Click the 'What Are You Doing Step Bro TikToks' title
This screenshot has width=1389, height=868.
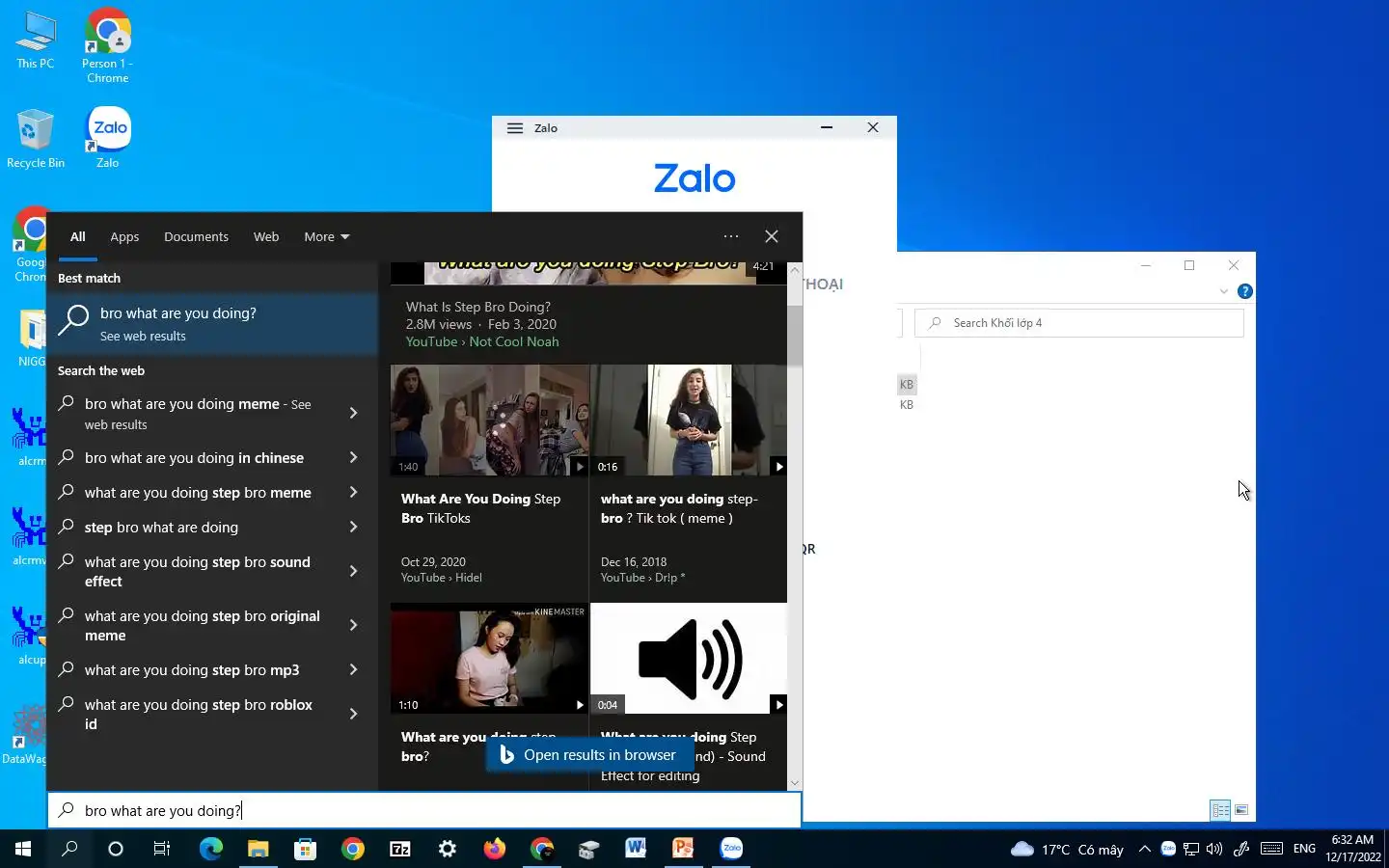[x=480, y=508]
